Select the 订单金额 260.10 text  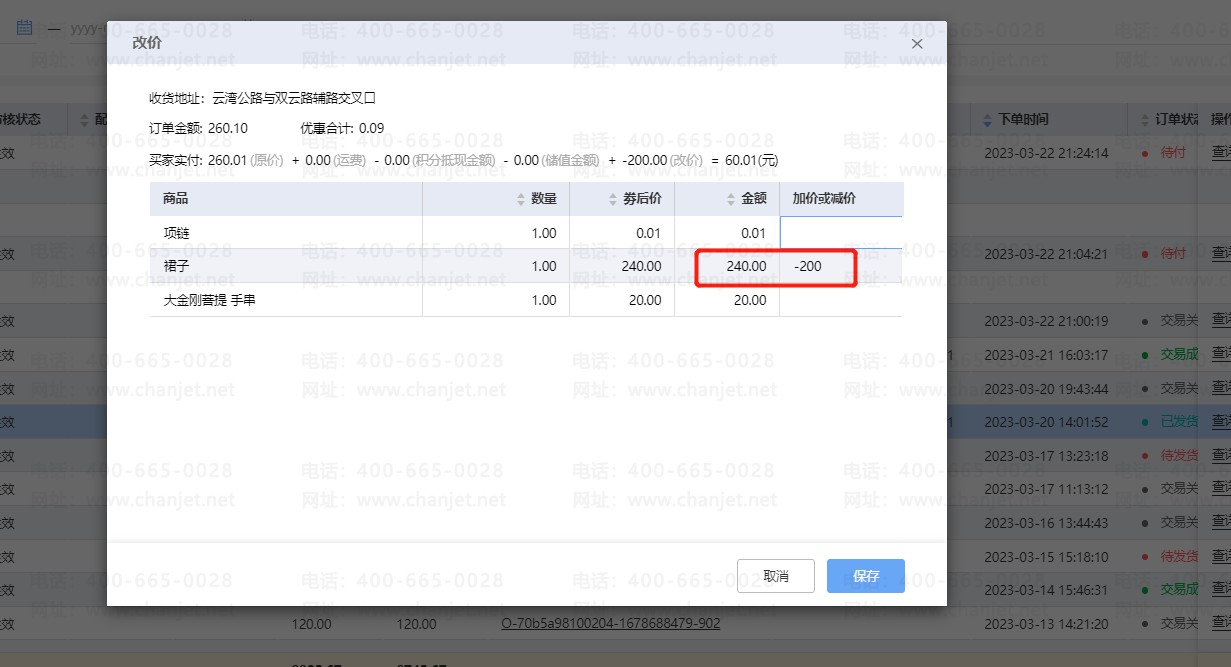pos(198,128)
